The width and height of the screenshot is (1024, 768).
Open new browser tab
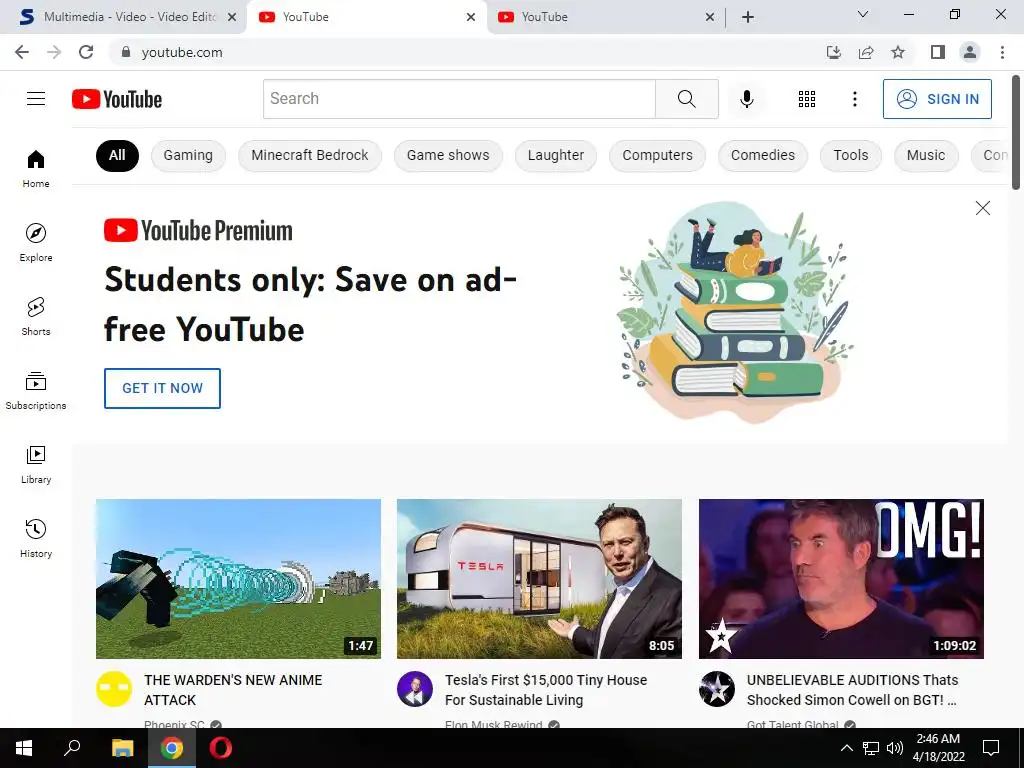point(748,17)
